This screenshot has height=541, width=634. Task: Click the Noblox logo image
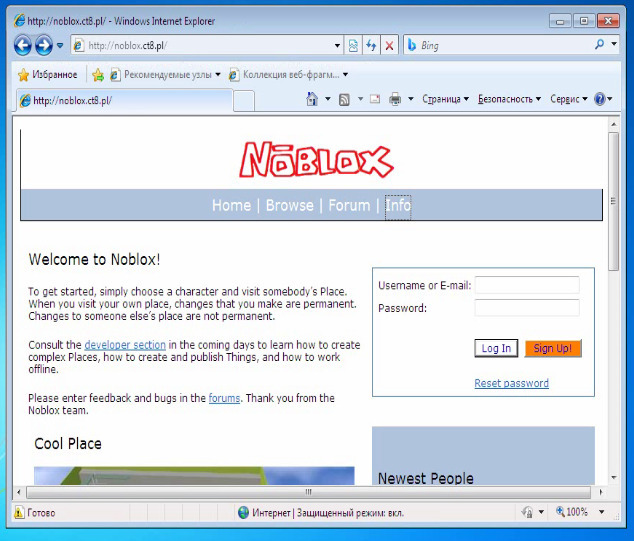coord(316,160)
